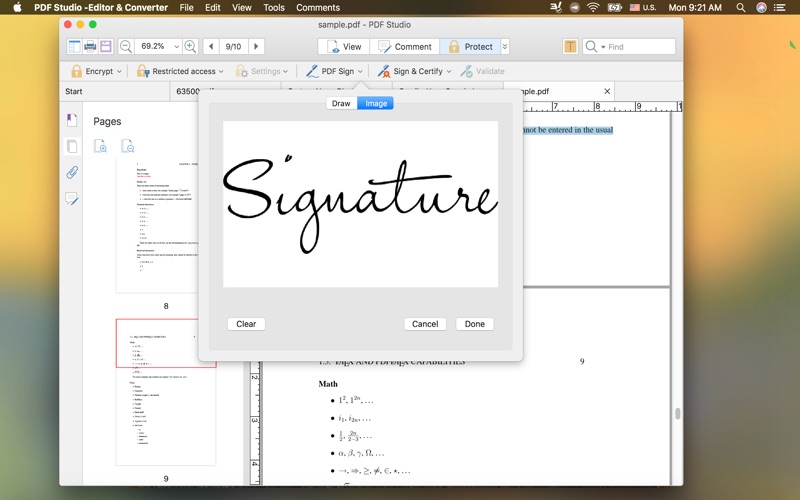Clear the signature image
This screenshot has width=800, height=500.
246,324
